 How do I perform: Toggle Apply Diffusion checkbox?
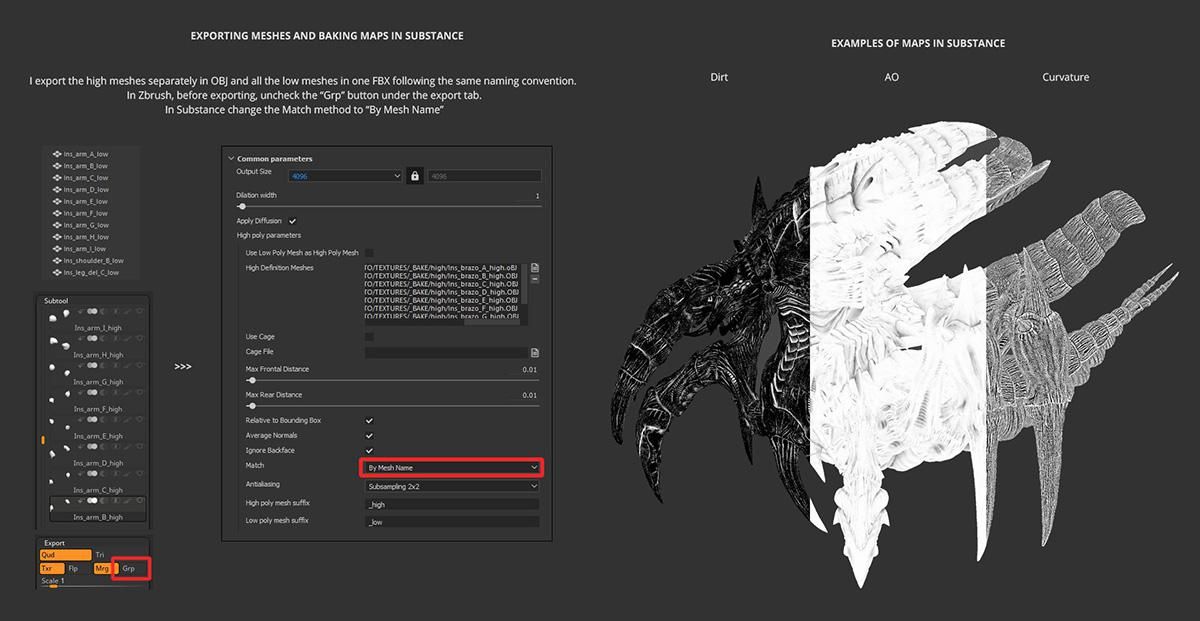coord(292,220)
